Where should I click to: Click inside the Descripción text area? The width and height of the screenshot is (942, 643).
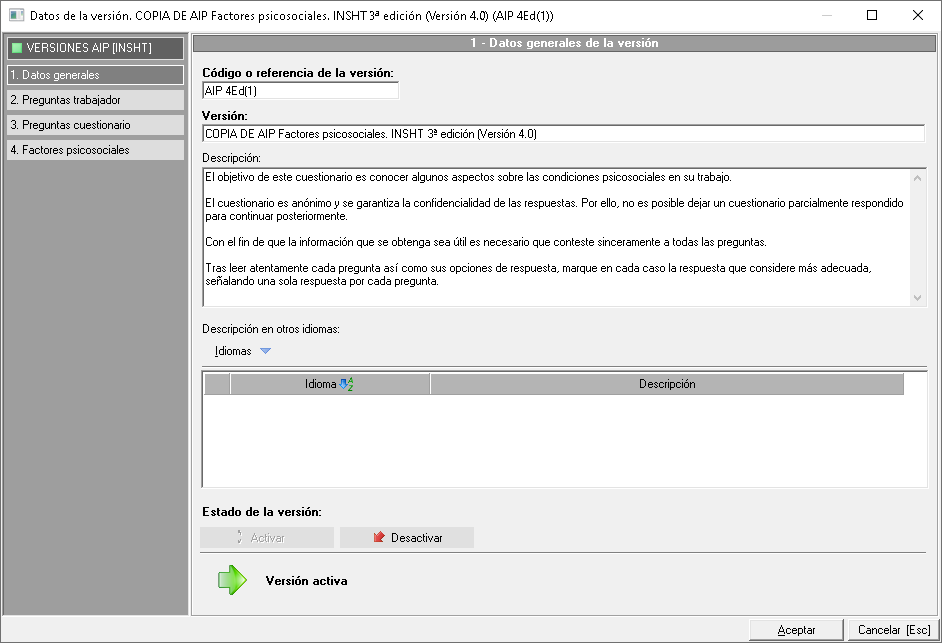(557, 237)
